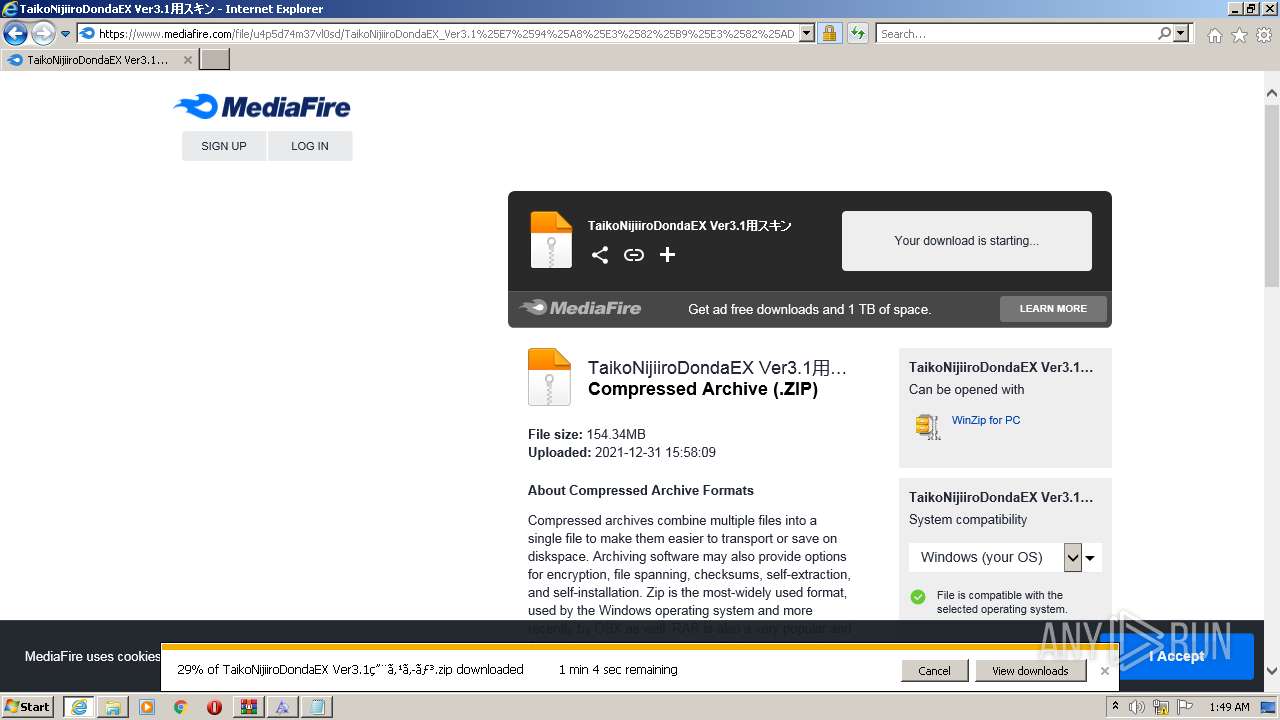Click the taskbar clock showing 1:49 AM

point(1229,707)
